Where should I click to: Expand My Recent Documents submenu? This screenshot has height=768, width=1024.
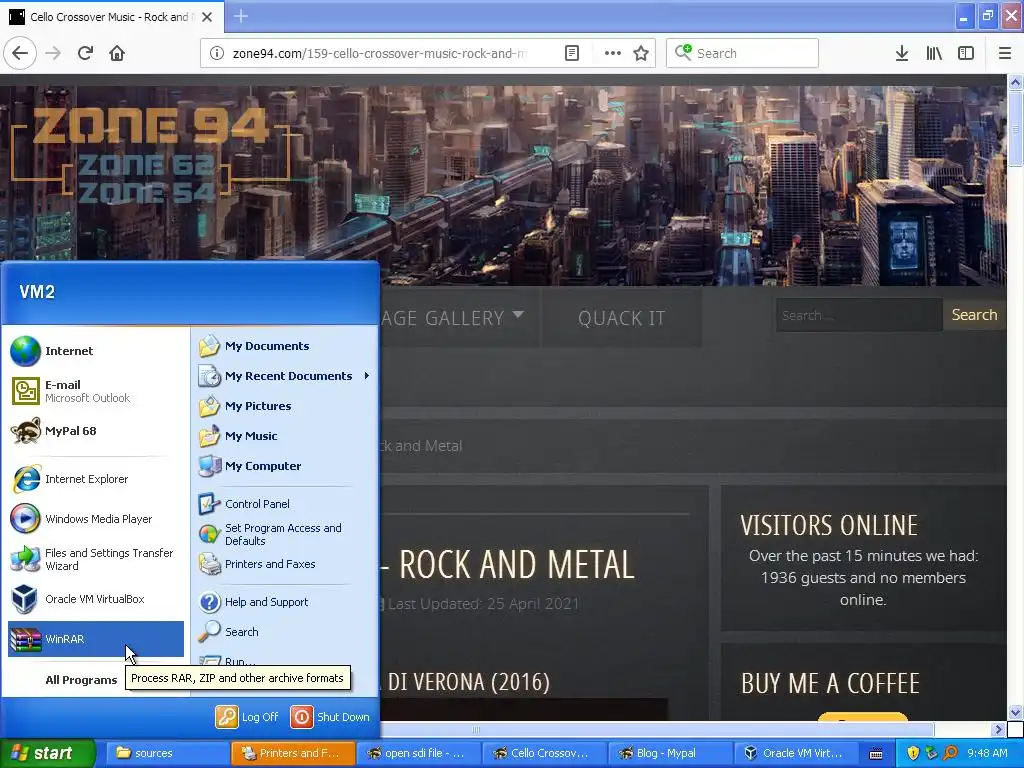pos(285,376)
